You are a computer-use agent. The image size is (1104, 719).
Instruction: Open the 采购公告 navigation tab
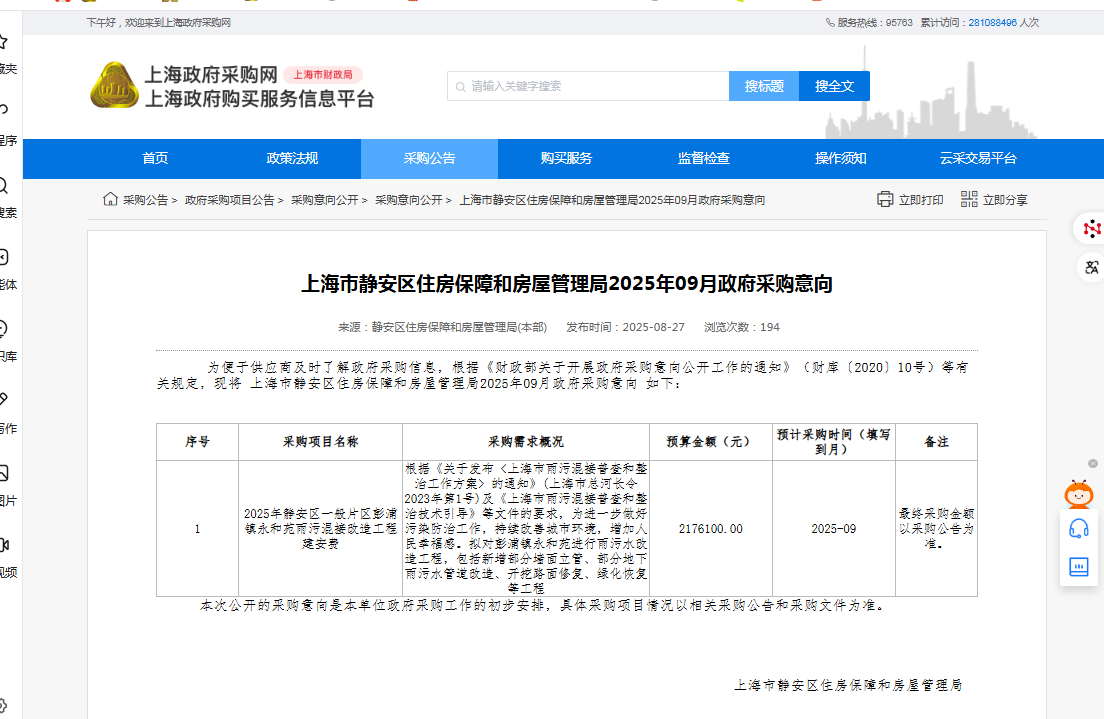coord(429,158)
